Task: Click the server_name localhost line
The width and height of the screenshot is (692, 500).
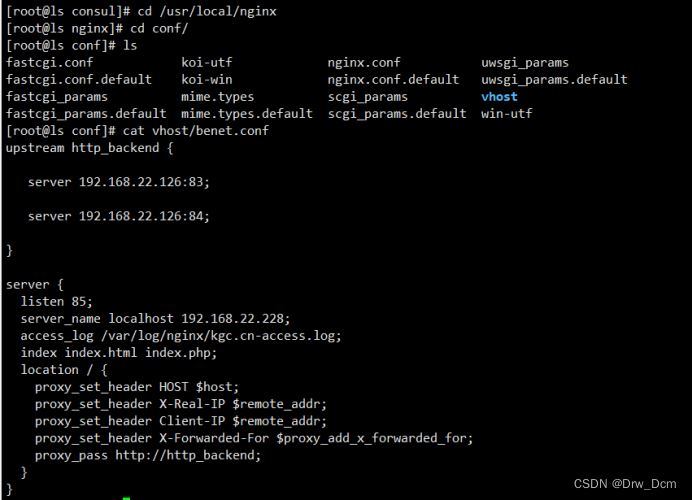Action: coord(155,319)
